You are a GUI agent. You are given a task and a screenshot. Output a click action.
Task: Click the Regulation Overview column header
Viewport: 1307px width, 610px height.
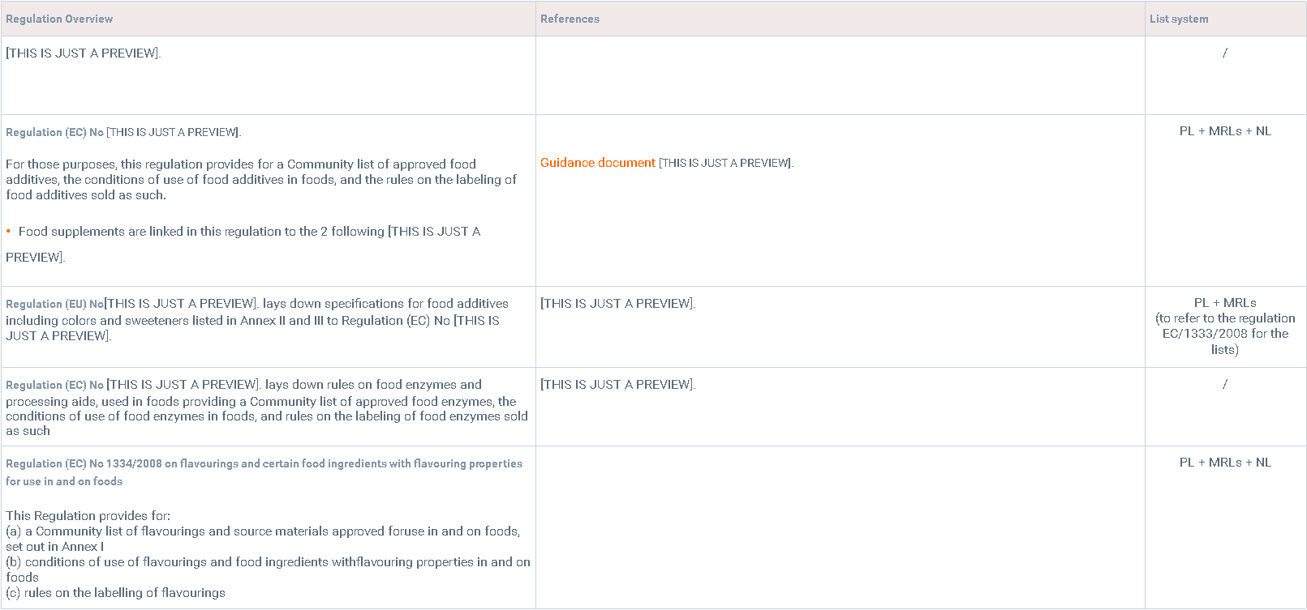(x=59, y=19)
